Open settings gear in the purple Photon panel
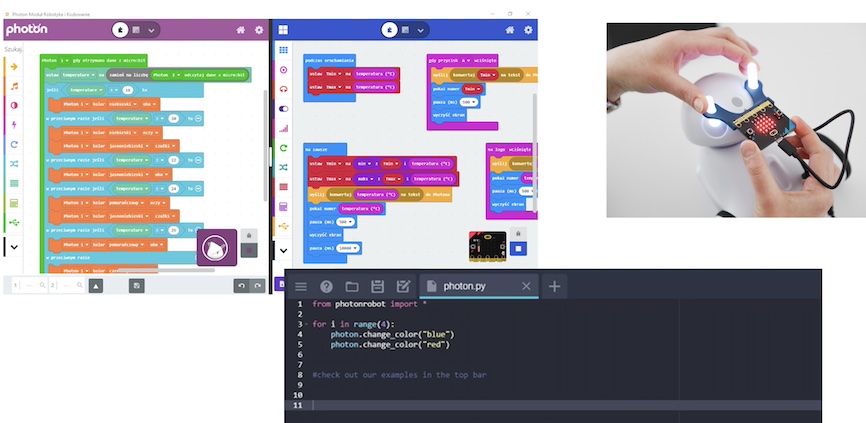Viewport: 866px width, 423px height. click(259, 30)
